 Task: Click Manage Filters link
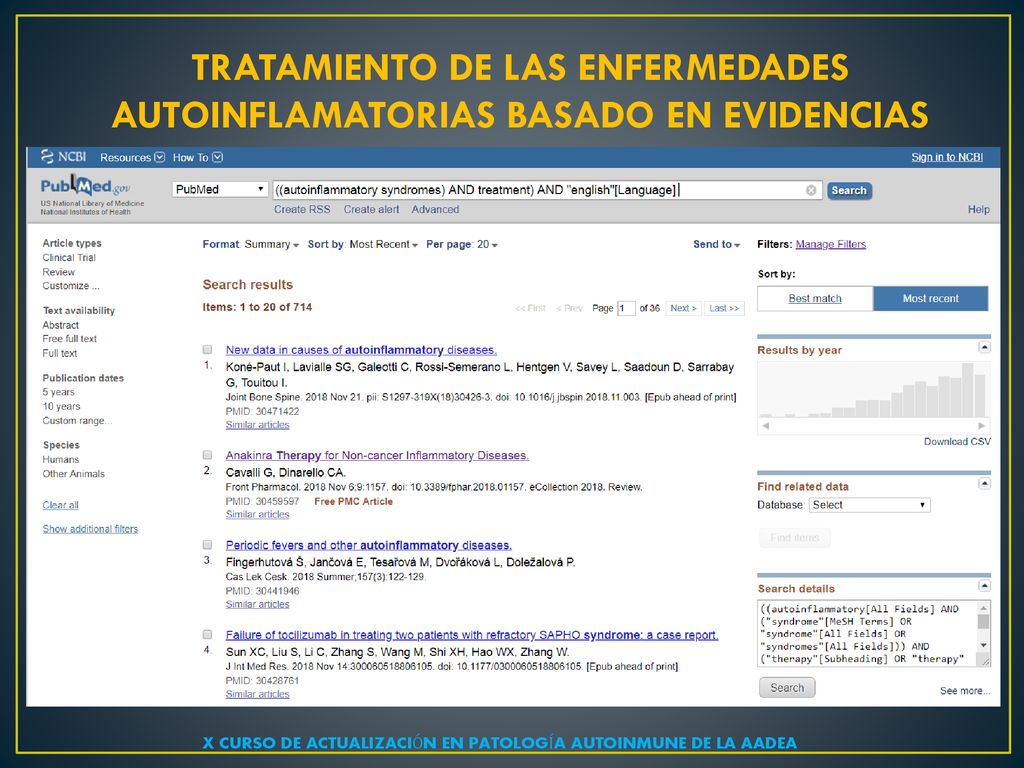[831, 244]
